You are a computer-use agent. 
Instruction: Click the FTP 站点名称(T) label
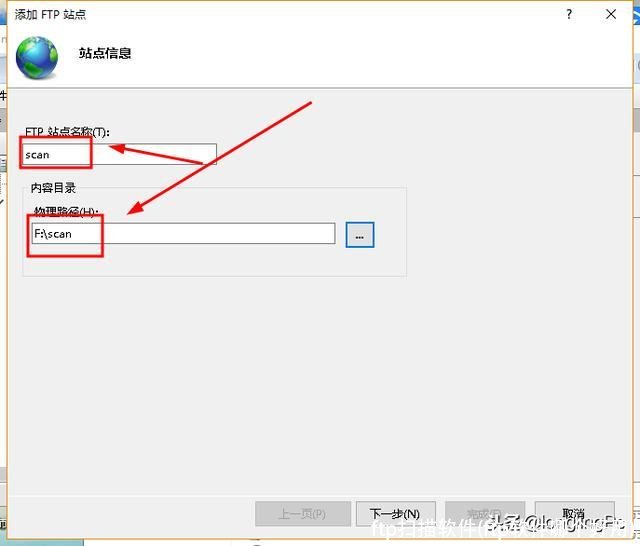pos(67,132)
